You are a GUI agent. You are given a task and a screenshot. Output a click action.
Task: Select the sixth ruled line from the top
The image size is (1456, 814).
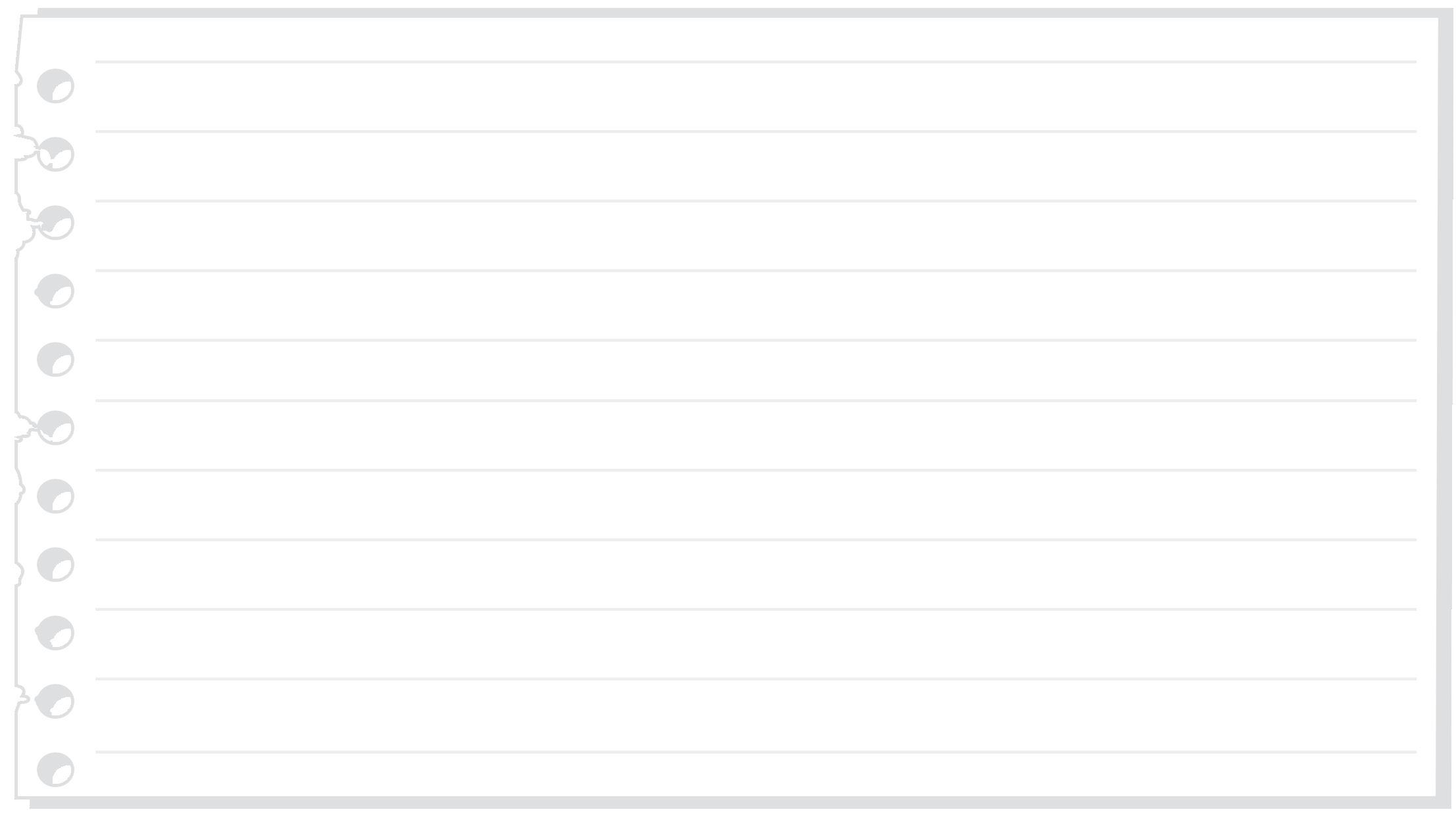point(756,400)
